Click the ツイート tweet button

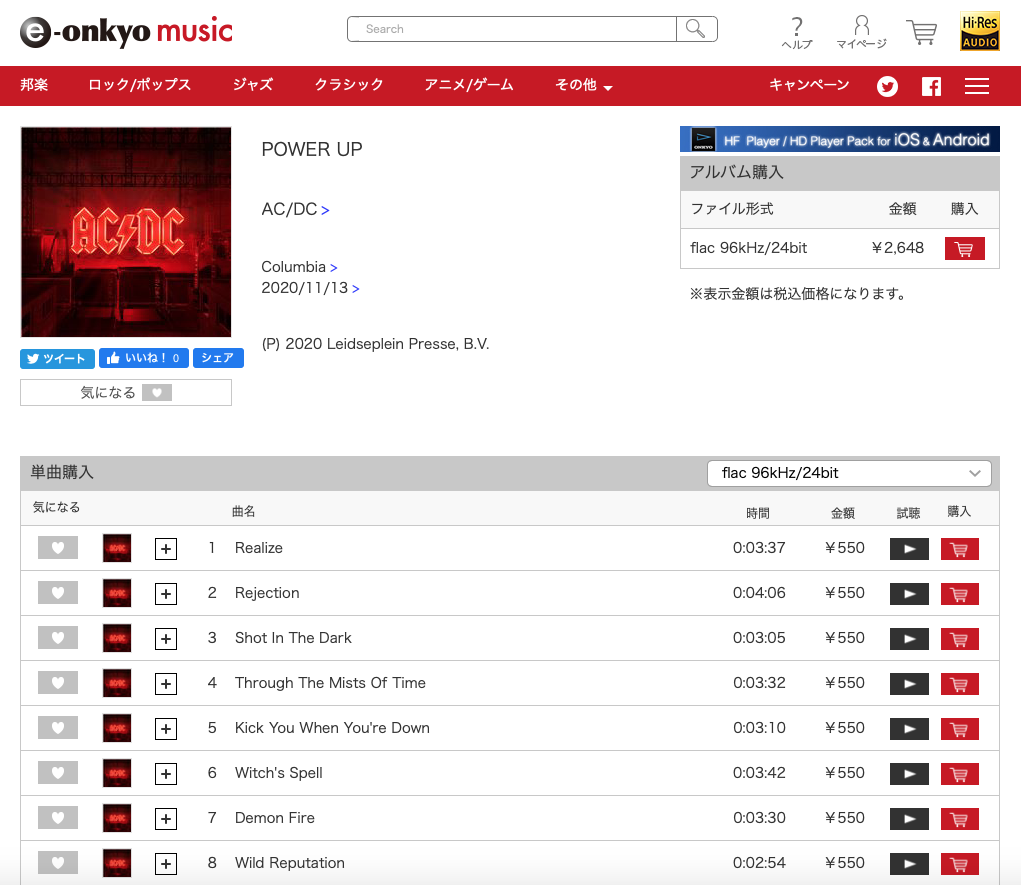pos(57,358)
